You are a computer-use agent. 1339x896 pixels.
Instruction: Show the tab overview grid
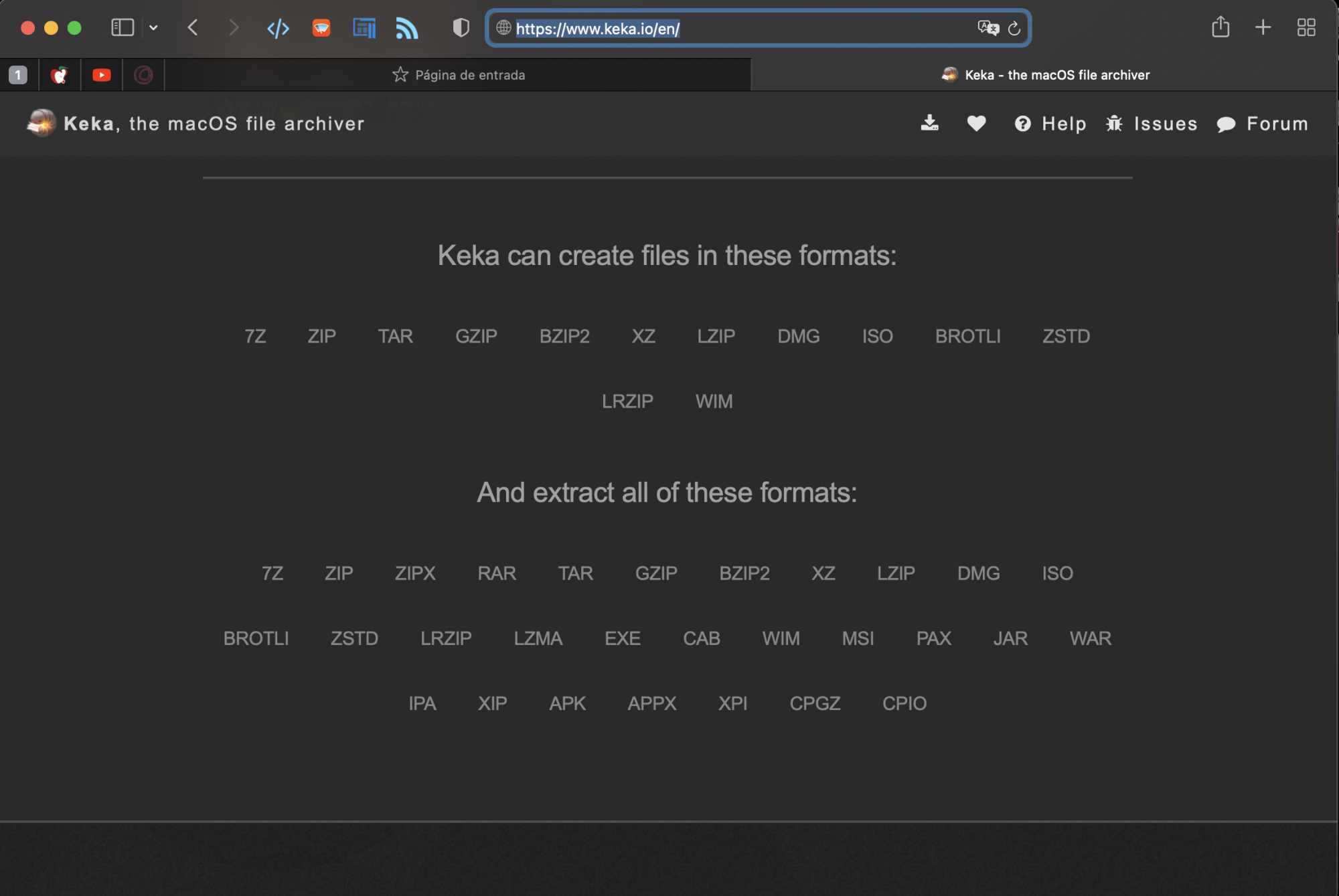coord(1306,27)
